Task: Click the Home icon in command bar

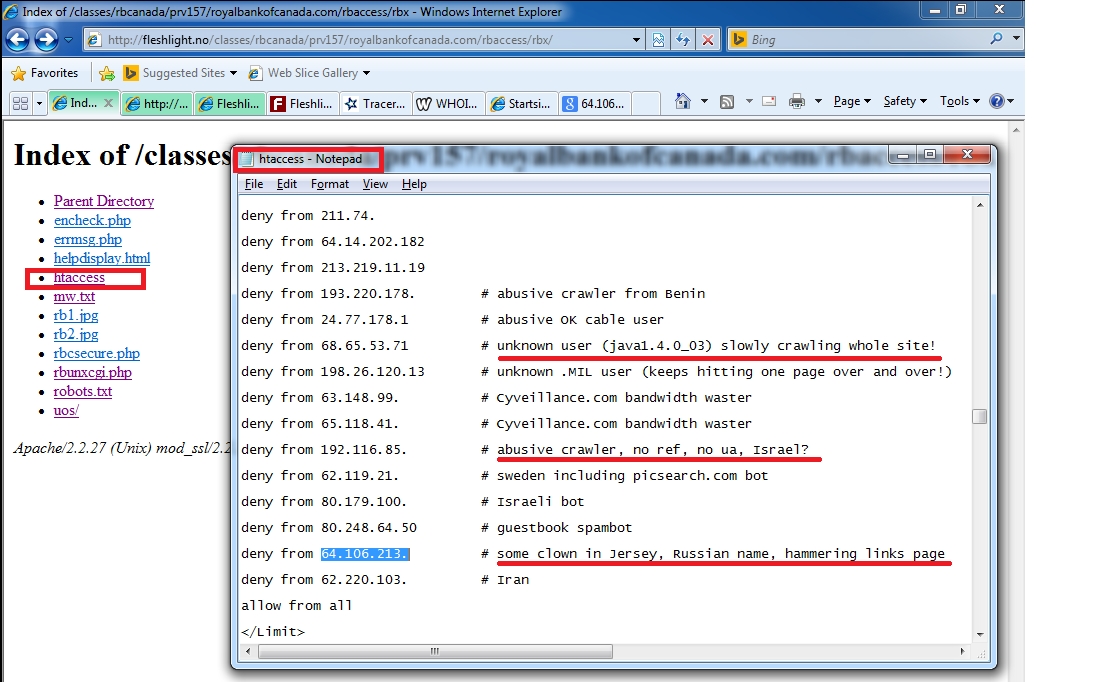Action: click(x=683, y=101)
